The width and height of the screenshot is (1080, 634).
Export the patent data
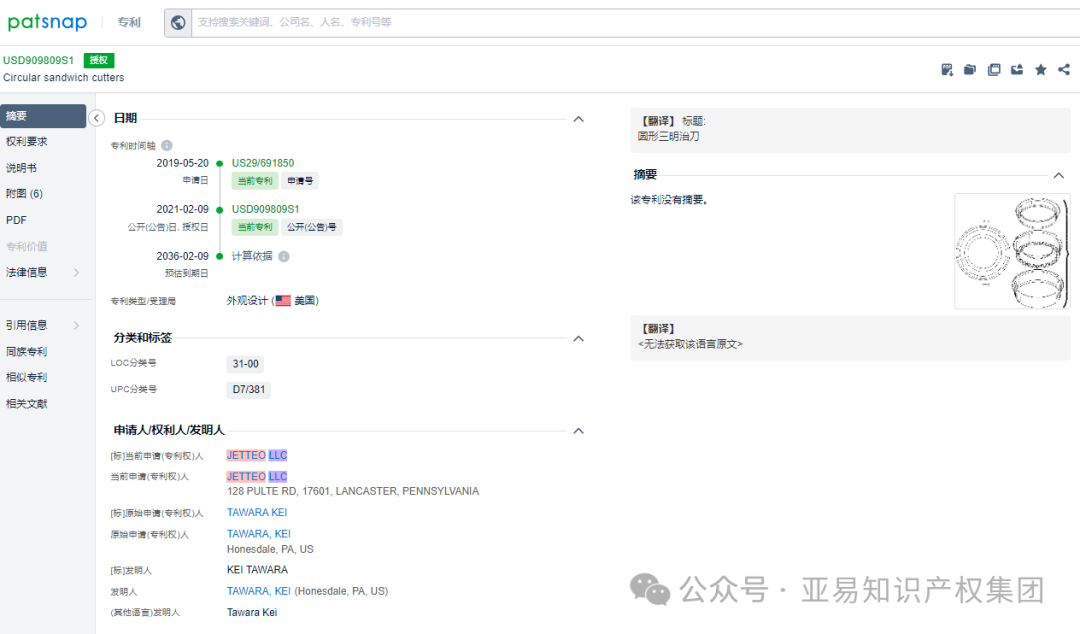point(1017,69)
